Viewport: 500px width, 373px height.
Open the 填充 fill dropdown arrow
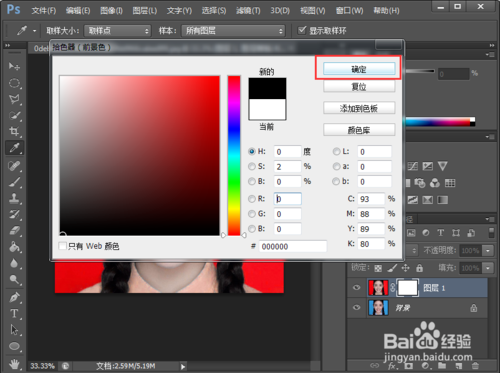click(x=488, y=268)
